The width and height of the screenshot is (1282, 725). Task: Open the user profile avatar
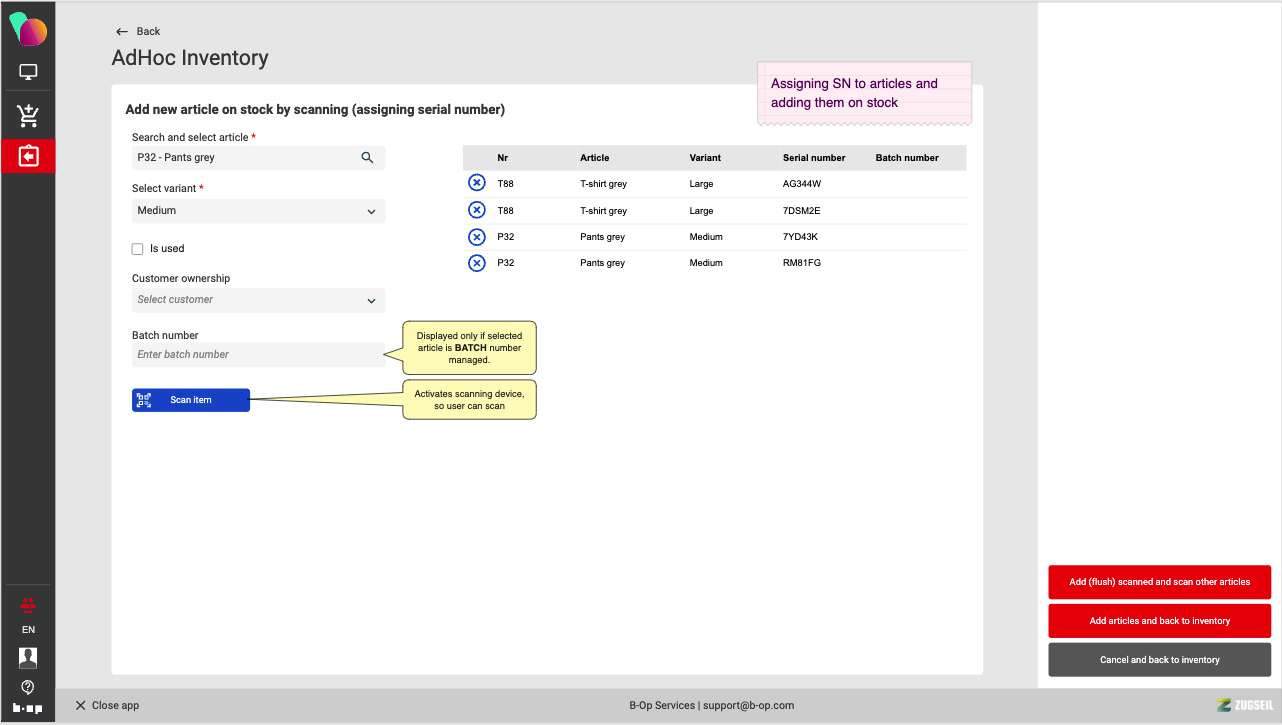(28, 657)
